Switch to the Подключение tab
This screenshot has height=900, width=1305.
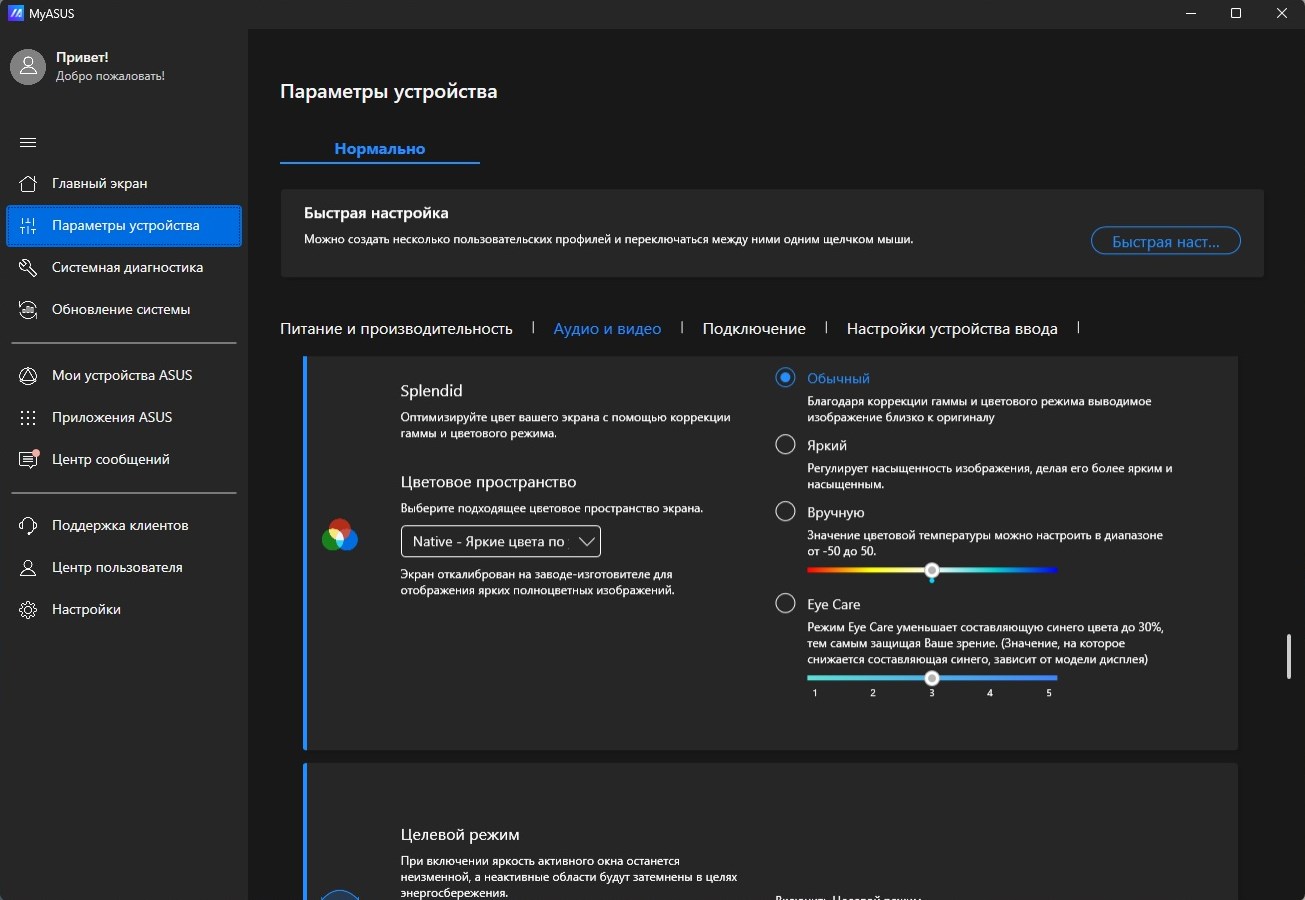753,329
